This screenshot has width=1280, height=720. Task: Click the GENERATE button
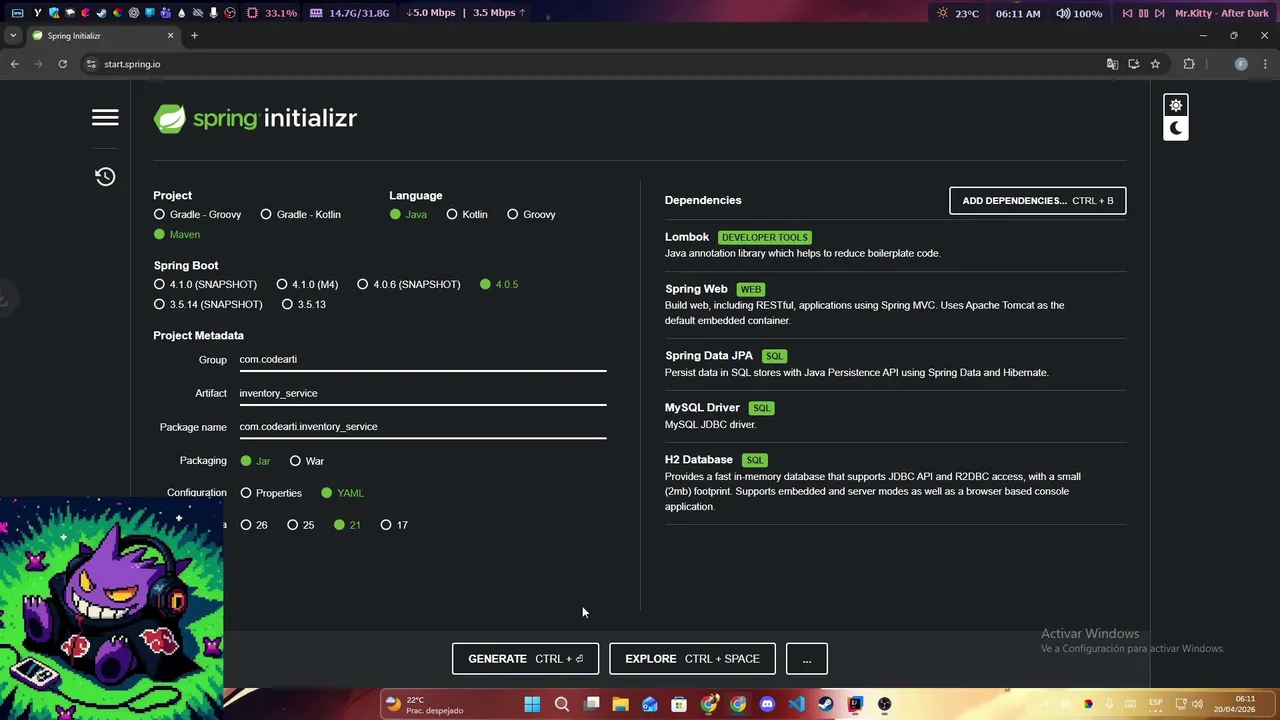pyautogui.click(x=525, y=659)
